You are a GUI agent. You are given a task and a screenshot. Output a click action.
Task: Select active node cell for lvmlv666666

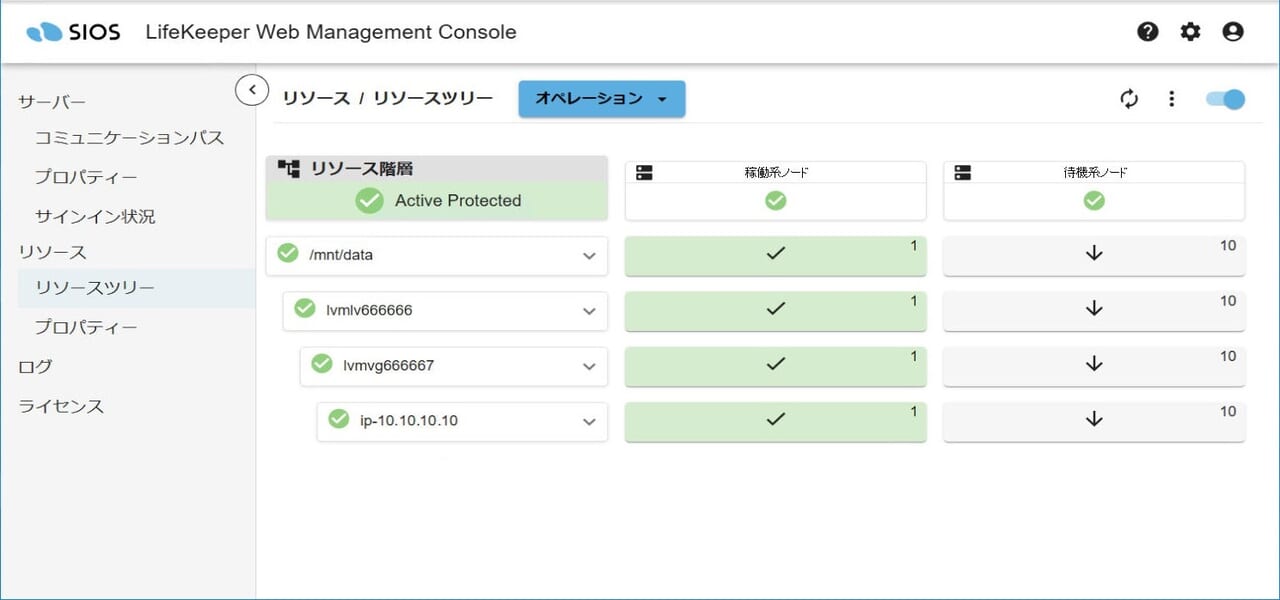pyautogui.click(x=775, y=310)
